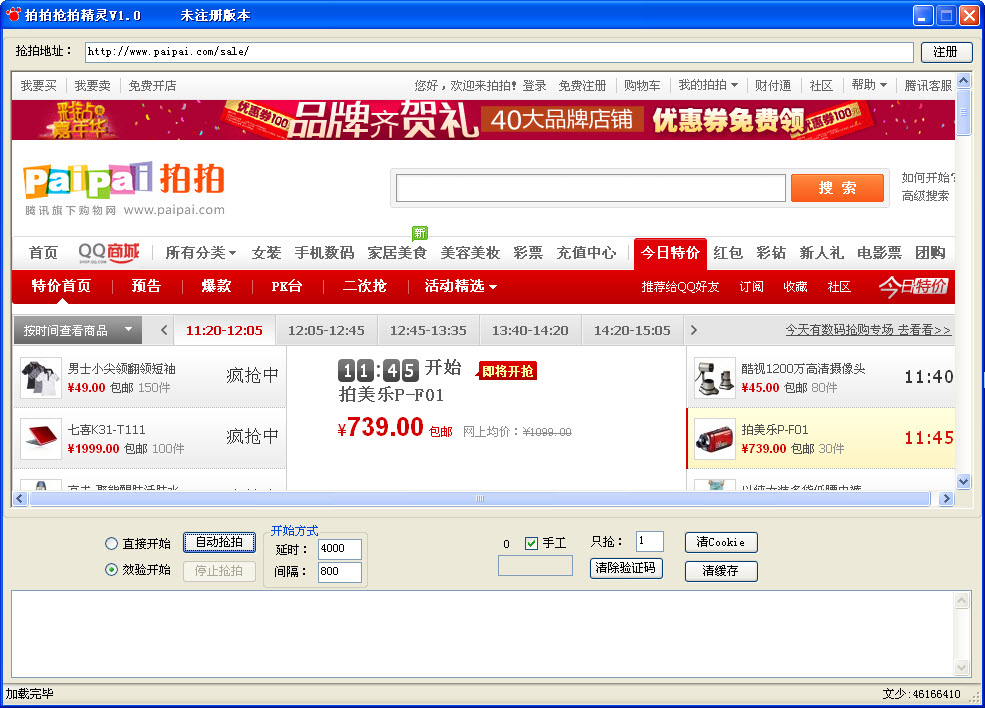
Task: Show previous time slots with left arrow
Action: 164,330
